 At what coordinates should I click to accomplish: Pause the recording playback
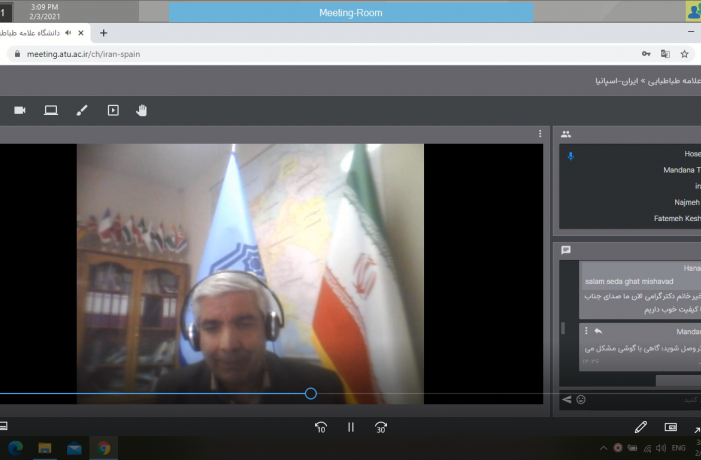(x=351, y=427)
